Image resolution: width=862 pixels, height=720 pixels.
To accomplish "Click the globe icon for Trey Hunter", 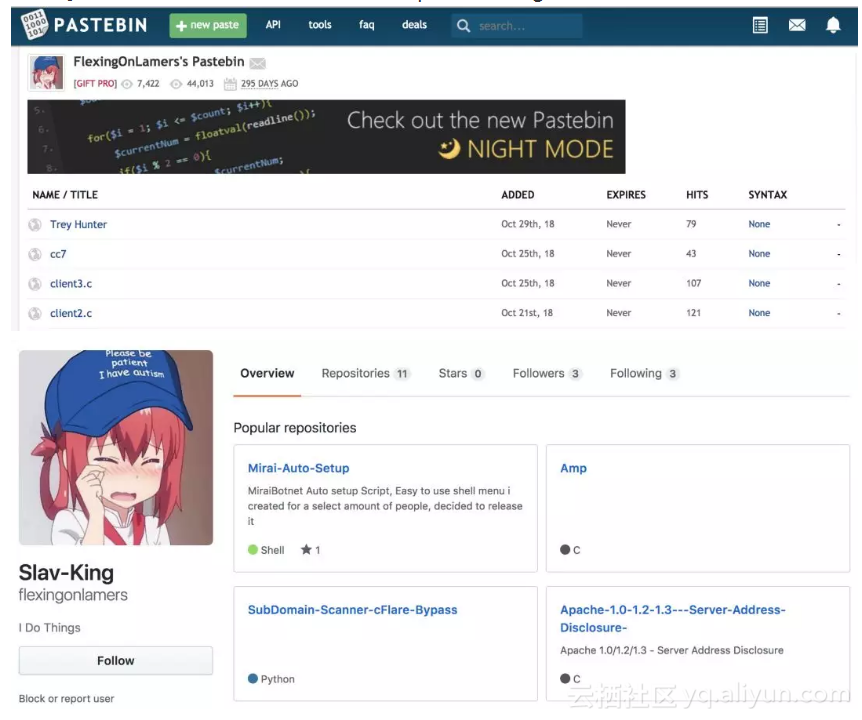I will 35,224.
